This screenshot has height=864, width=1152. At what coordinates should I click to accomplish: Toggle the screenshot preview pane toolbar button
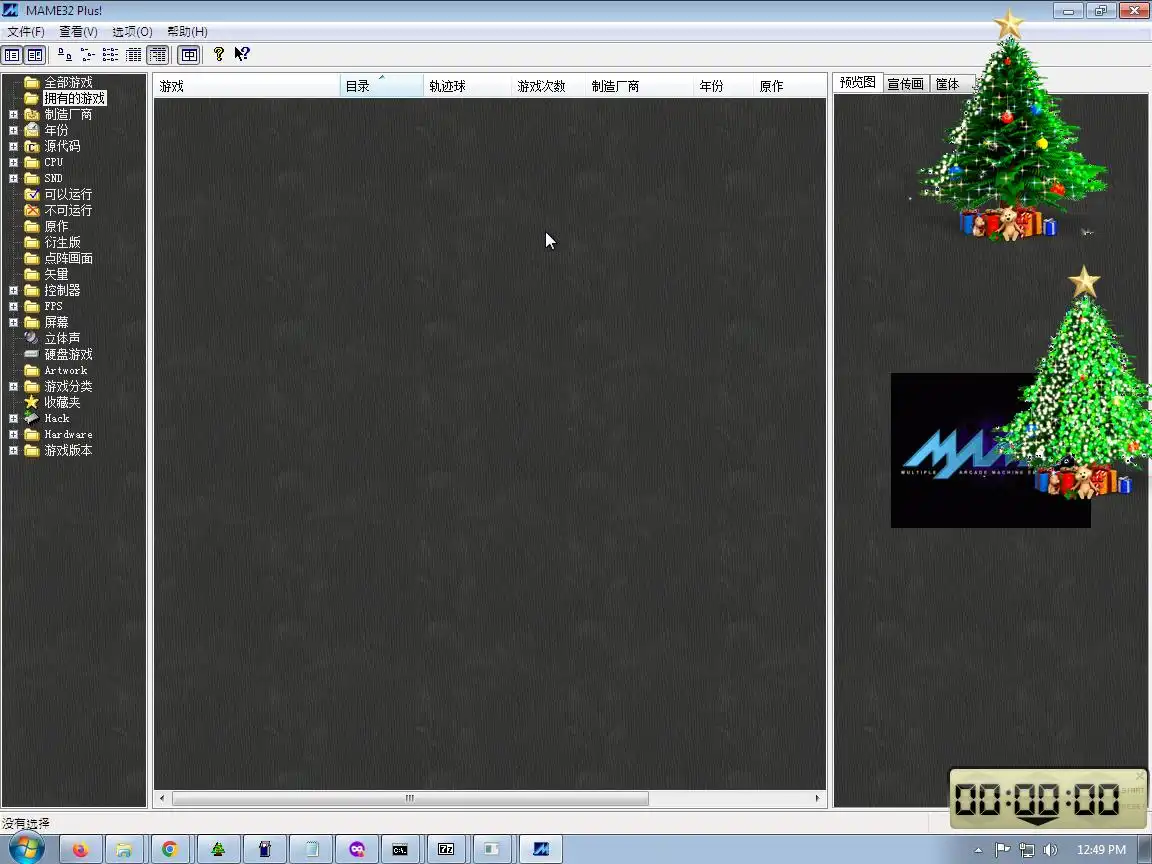click(35, 55)
